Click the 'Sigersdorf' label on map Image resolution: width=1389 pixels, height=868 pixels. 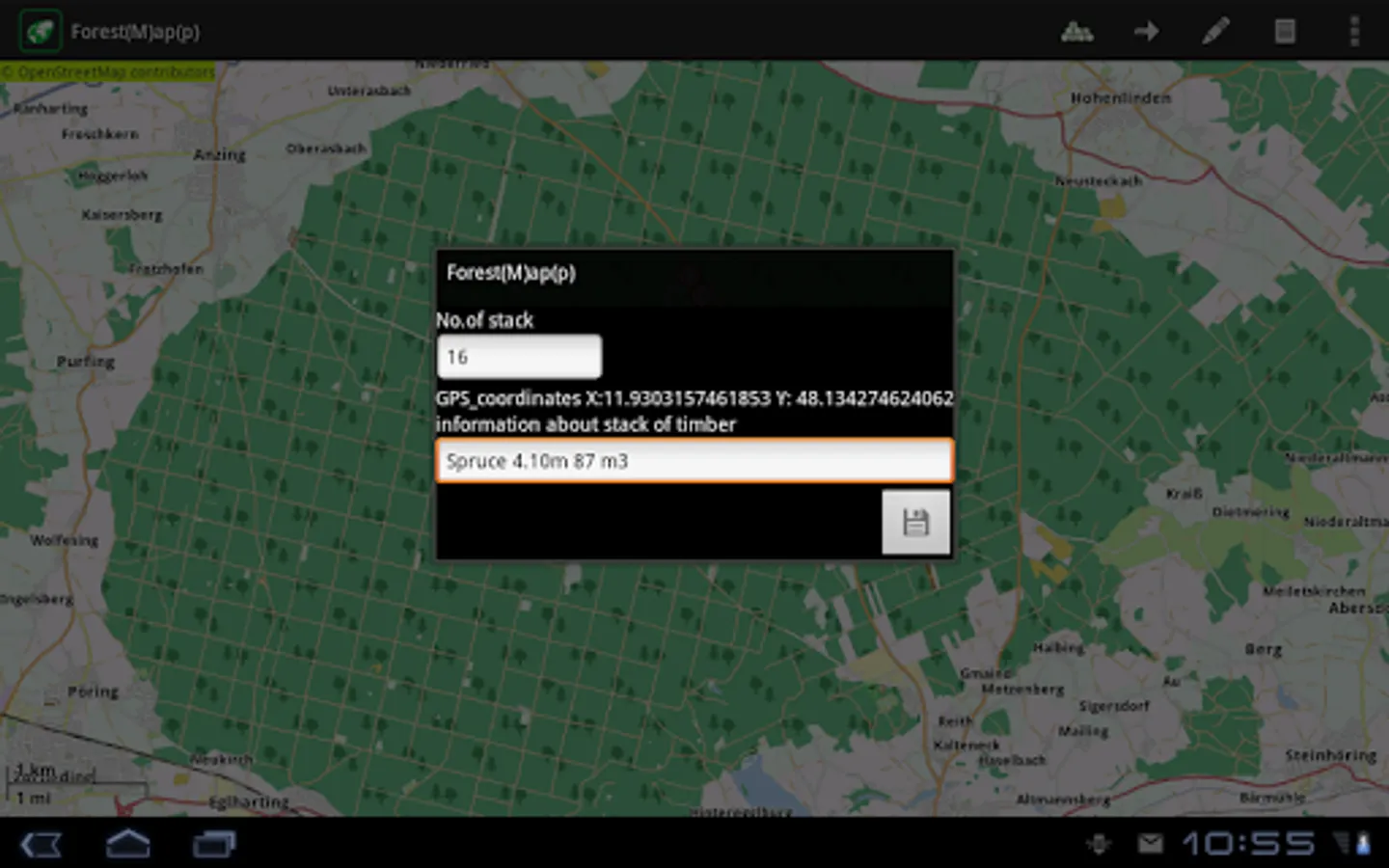click(1114, 706)
